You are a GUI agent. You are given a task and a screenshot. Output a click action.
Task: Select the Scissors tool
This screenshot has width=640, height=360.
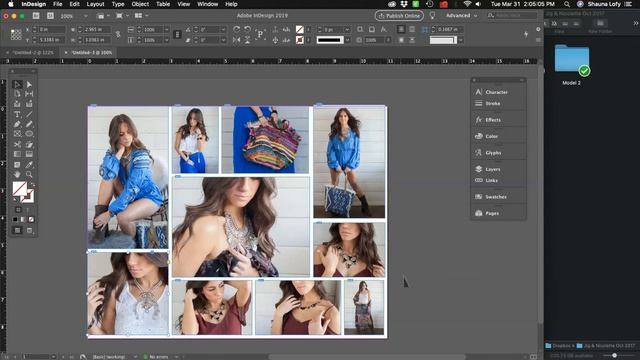[x=17, y=144]
